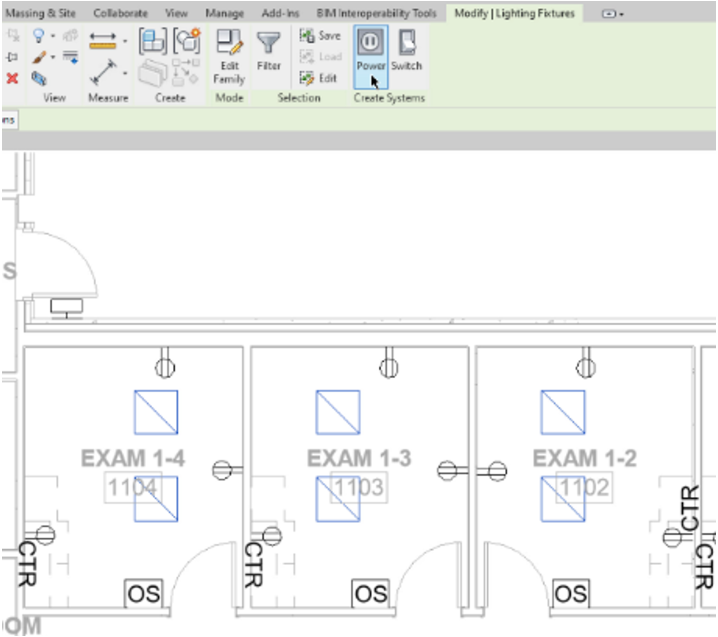Click the red X delete icon
718x637 pixels.
pos(12,77)
